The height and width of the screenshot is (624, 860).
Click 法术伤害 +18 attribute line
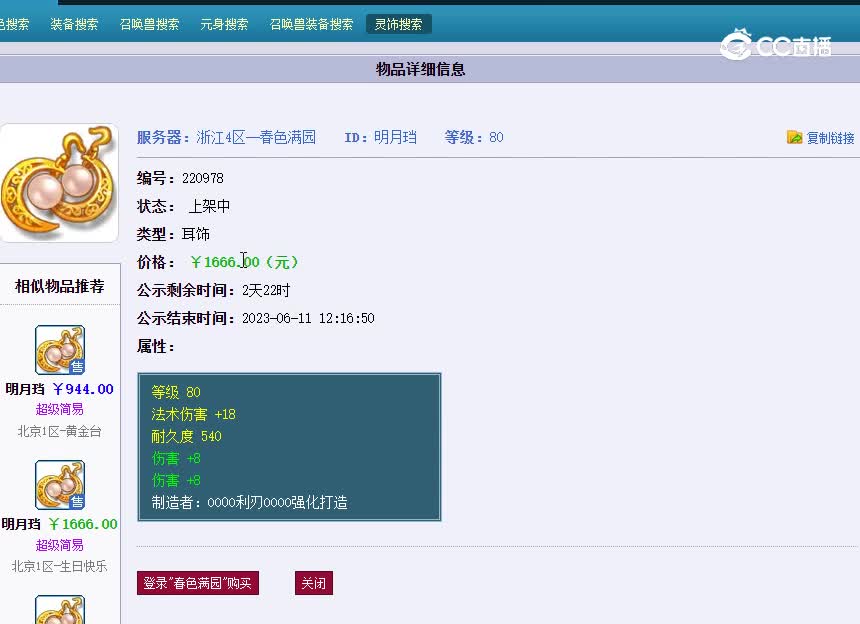(194, 414)
